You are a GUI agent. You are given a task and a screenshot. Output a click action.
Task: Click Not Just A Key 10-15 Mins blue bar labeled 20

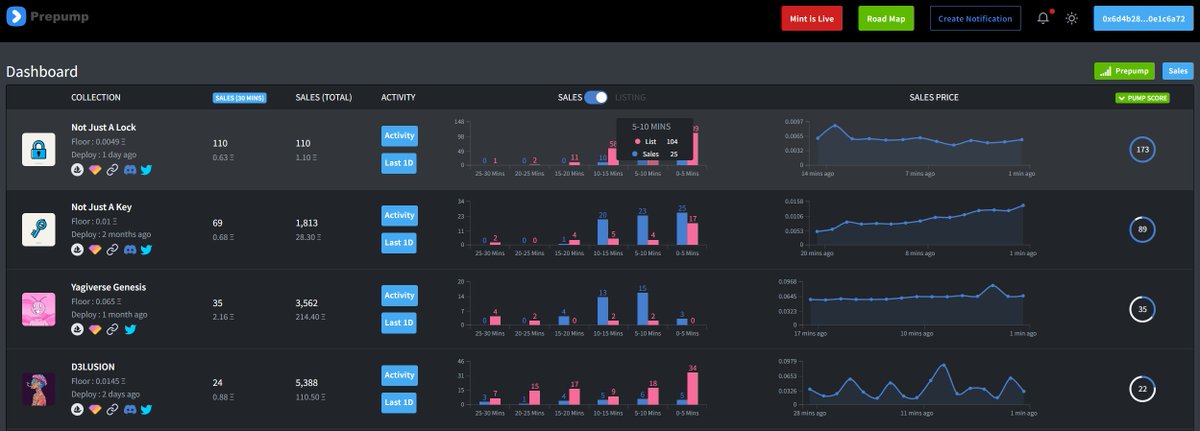602,232
